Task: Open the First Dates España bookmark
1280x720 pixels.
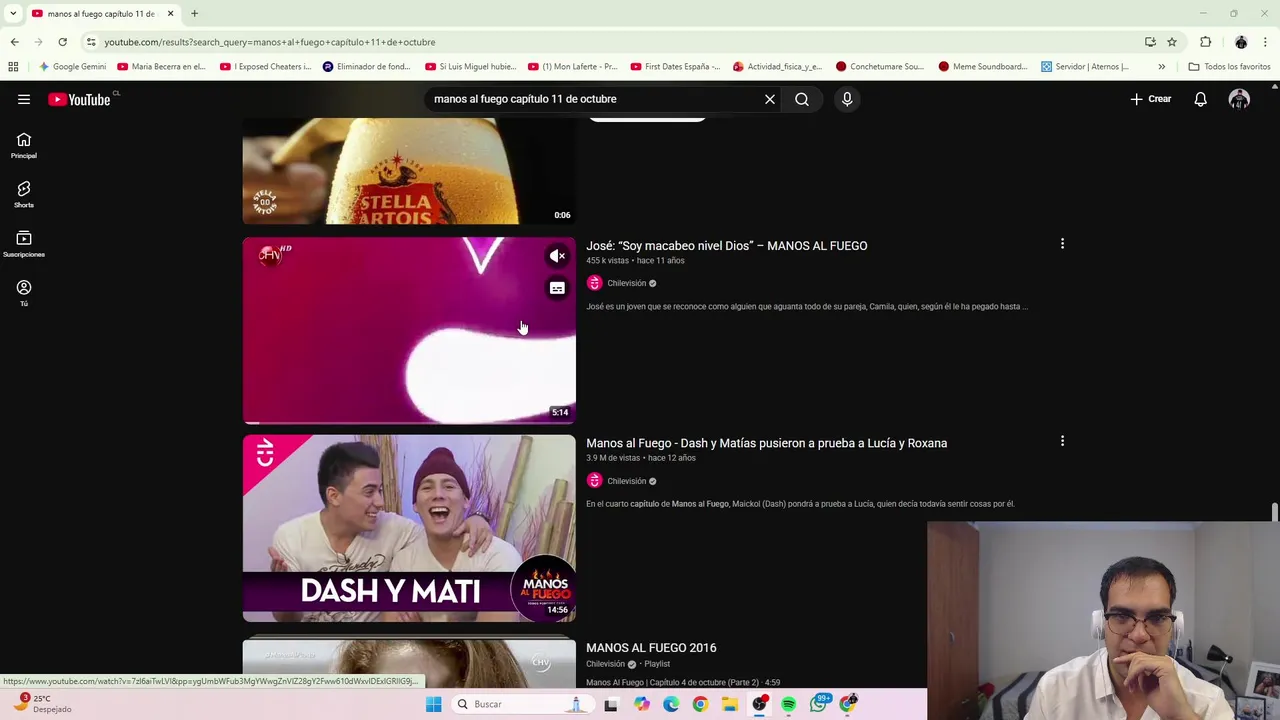Action: click(x=675, y=67)
